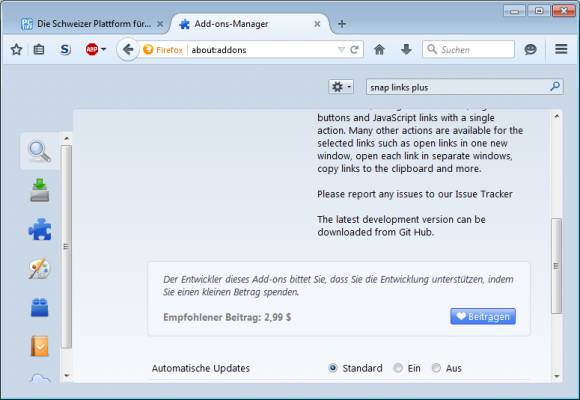Open the chat smiley icon
This screenshot has width=580, height=400.
(x=530, y=49)
